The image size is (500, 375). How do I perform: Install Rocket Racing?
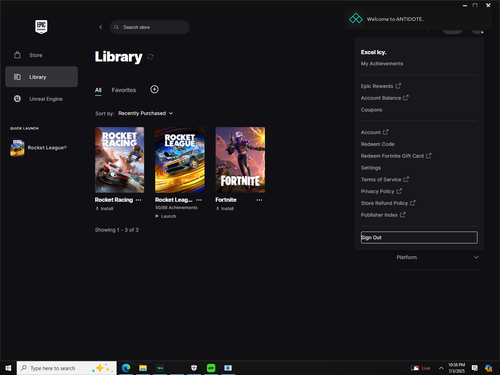coord(104,209)
